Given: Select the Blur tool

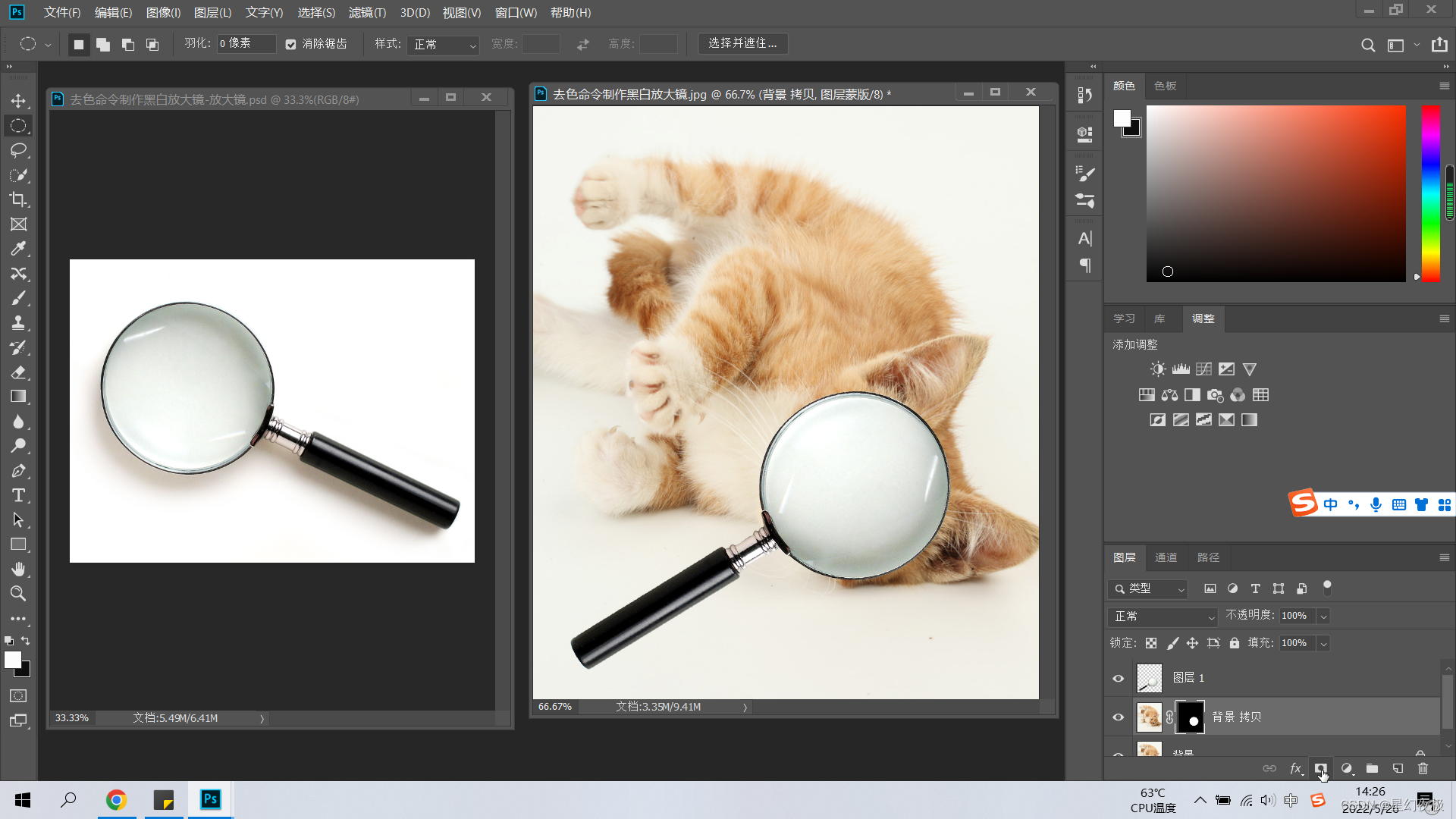Looking at the screenshot, I should click(18, 422).
